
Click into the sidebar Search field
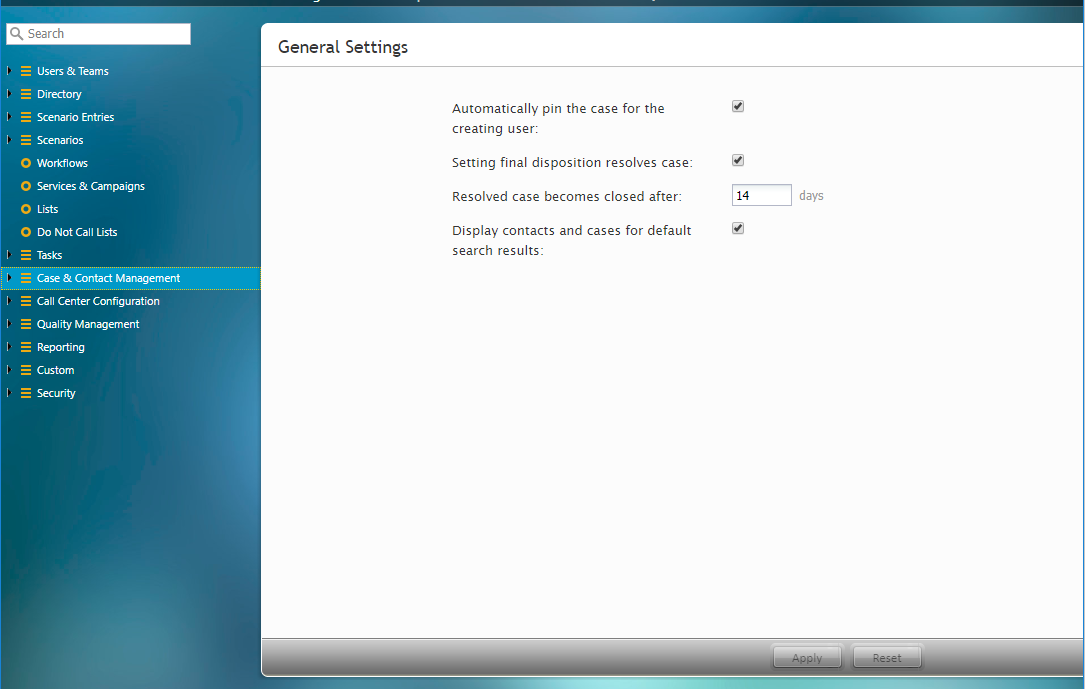tap(105, 34)
